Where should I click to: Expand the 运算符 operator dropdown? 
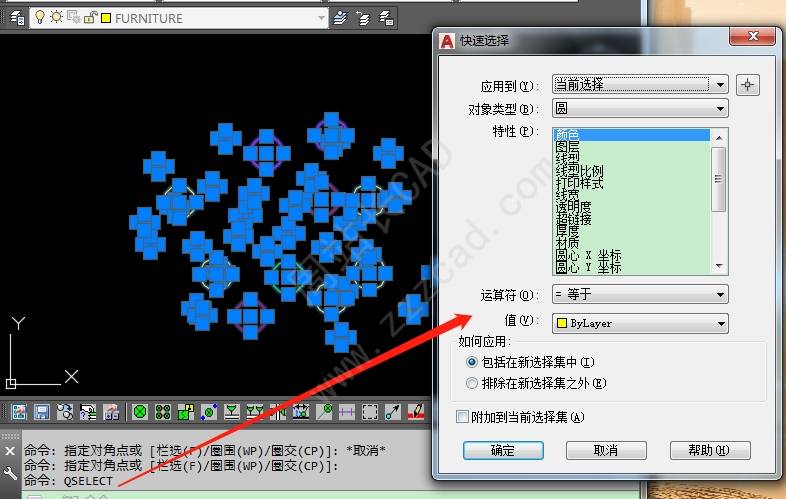(x=640, y=295)
